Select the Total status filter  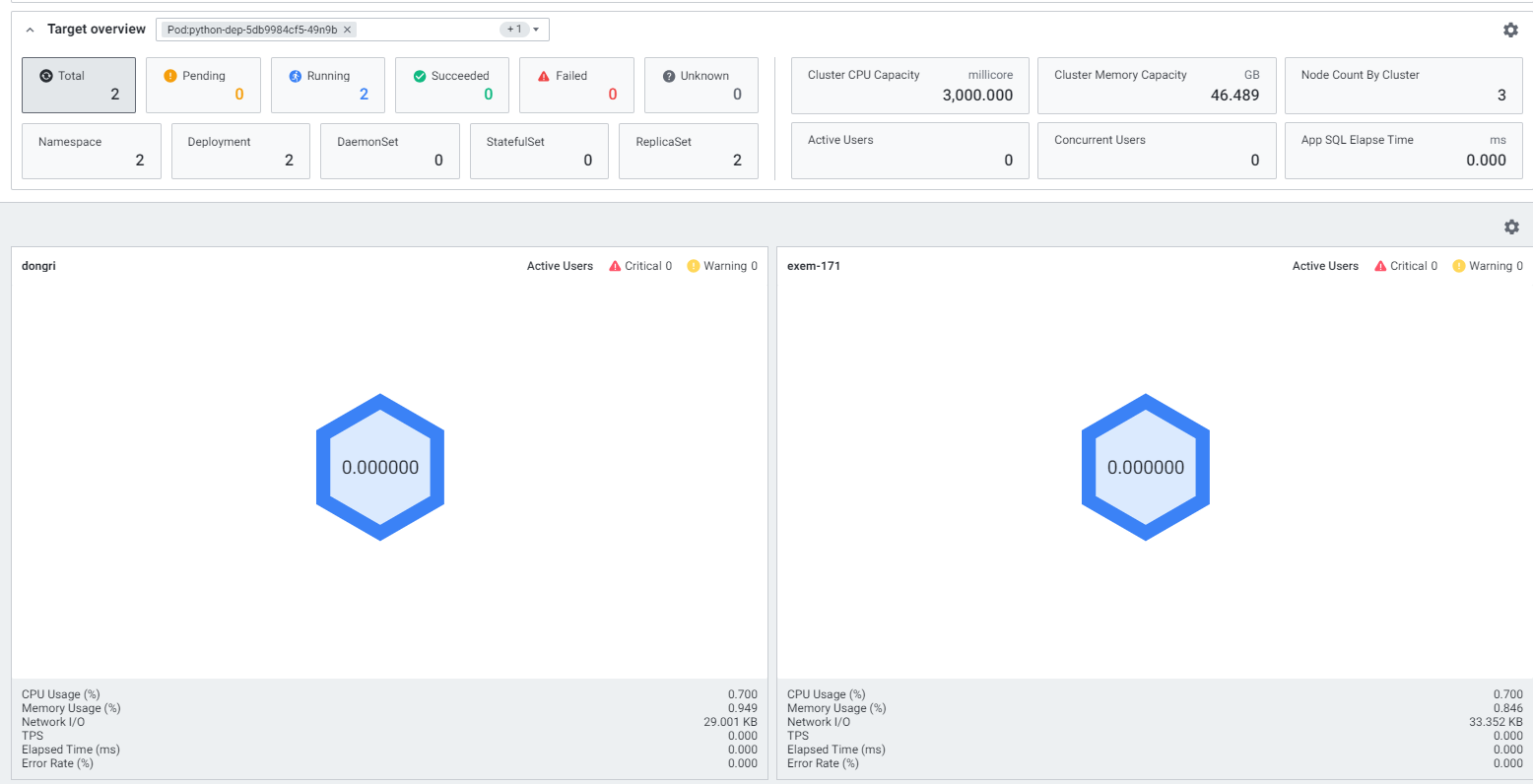tap(79, 85)
